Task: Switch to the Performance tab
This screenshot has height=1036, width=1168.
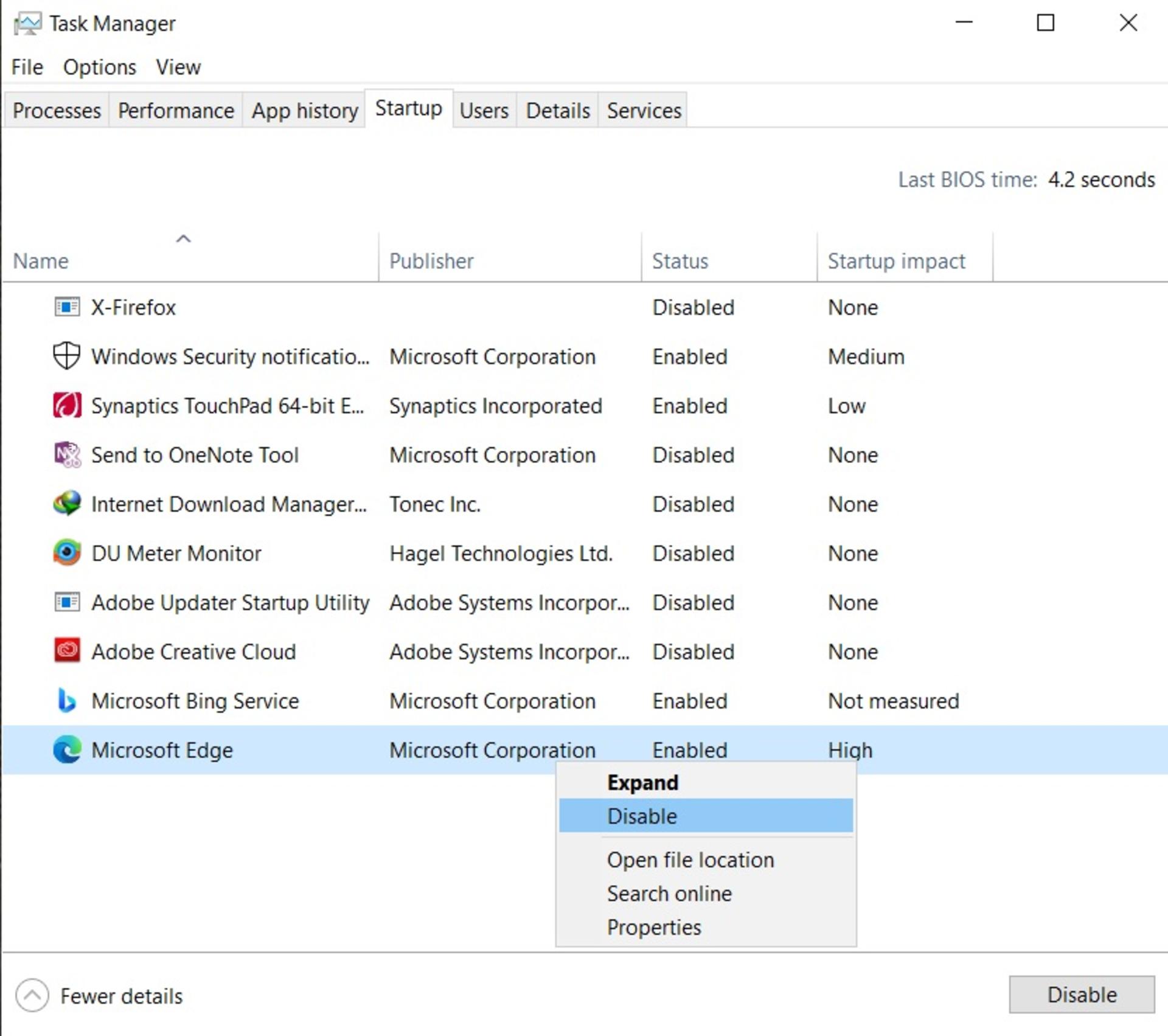Action: click(x=176, y=110)
